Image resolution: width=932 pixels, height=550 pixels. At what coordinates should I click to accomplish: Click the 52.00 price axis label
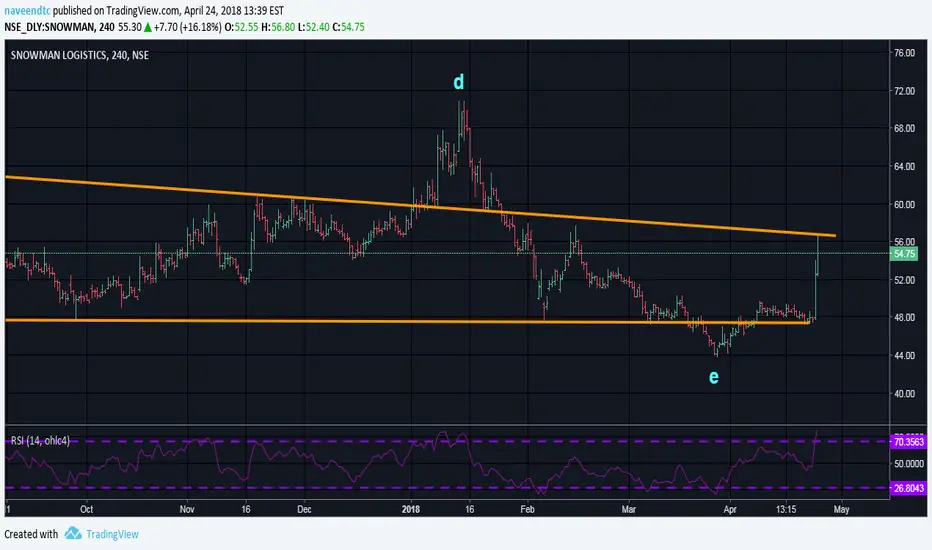pos(904,280)
